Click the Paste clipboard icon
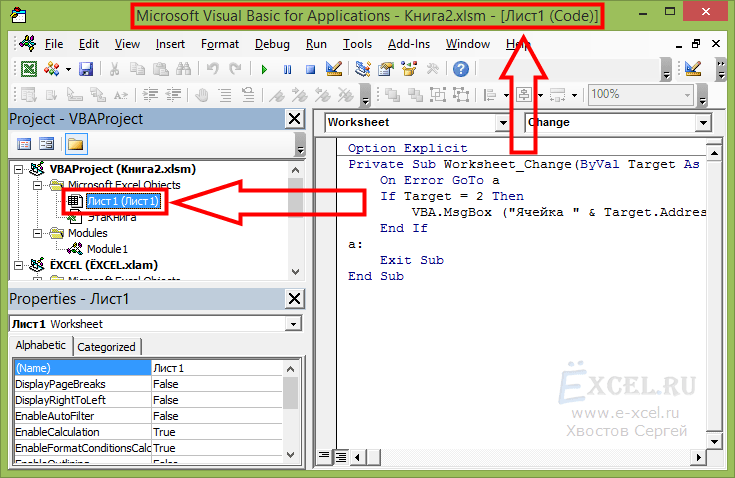This screenshot has width=735, height=478. (161, 69)
